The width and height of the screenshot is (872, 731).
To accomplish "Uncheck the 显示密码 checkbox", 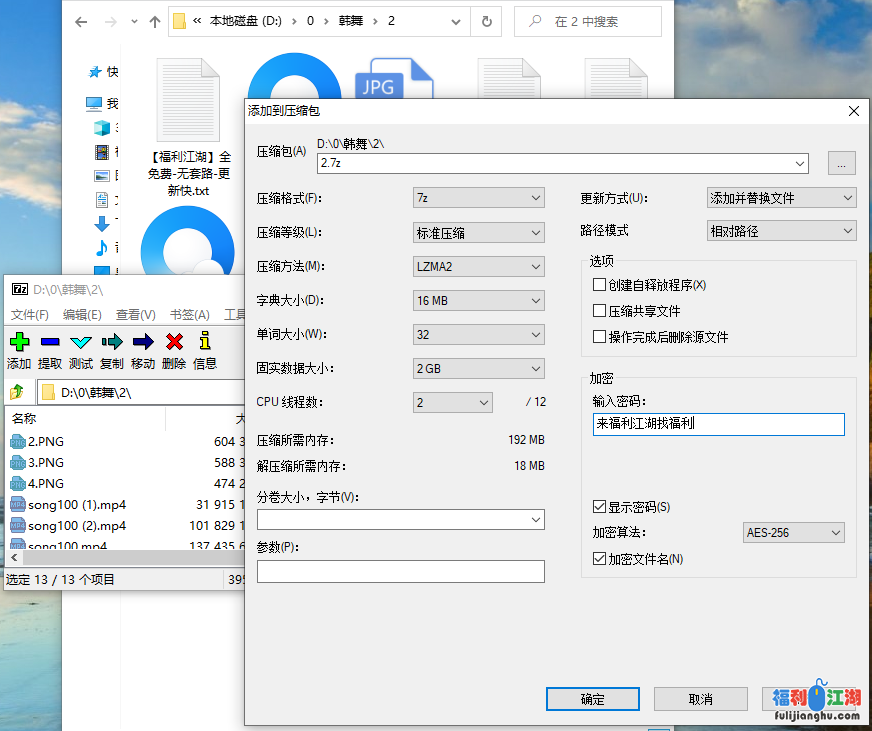I will 600,507.
